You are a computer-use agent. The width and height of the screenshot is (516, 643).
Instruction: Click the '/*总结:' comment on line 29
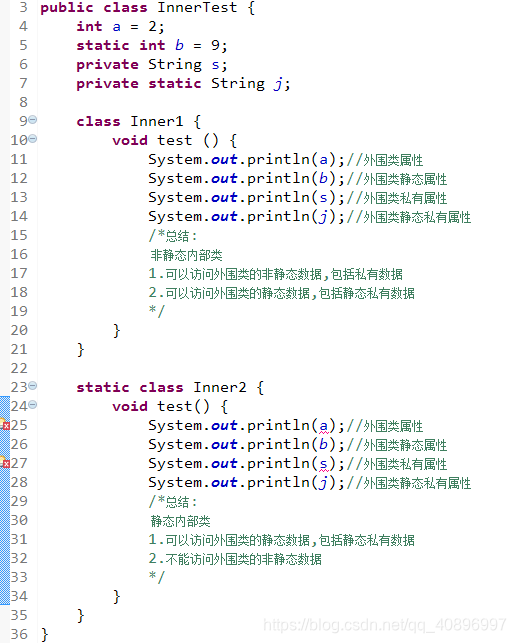(173, 502)
